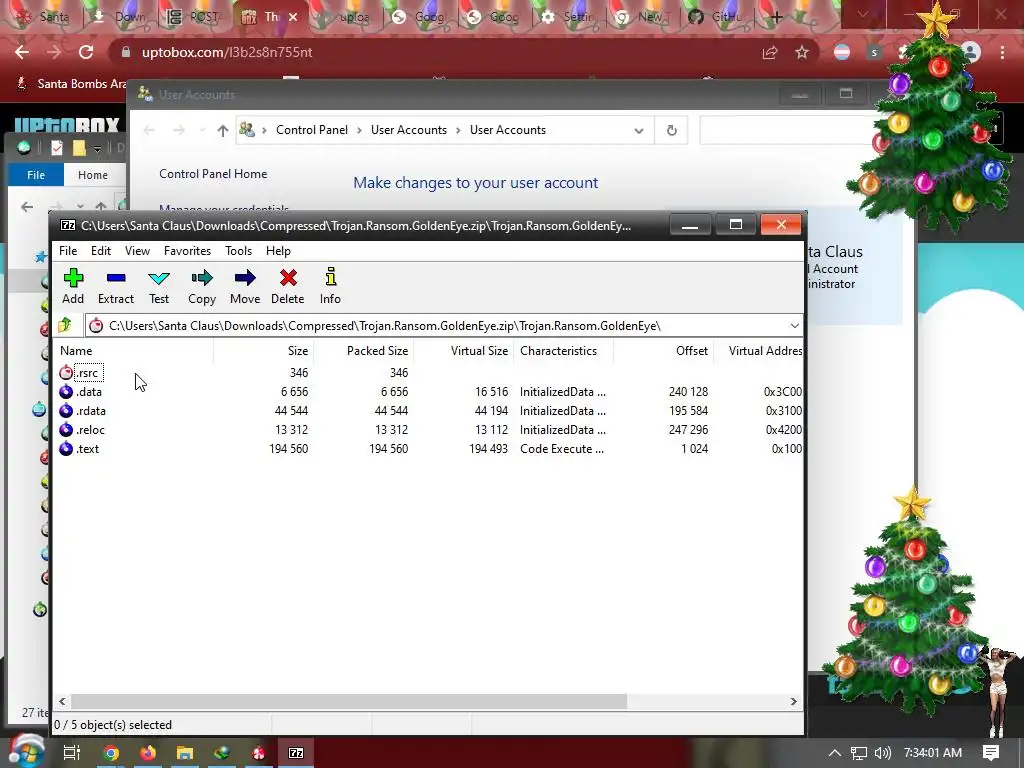Image resolution: width=1024 pixels, height=768 pixels.
Task: Click the .rsrc file icon
Action: coord(66,372)
